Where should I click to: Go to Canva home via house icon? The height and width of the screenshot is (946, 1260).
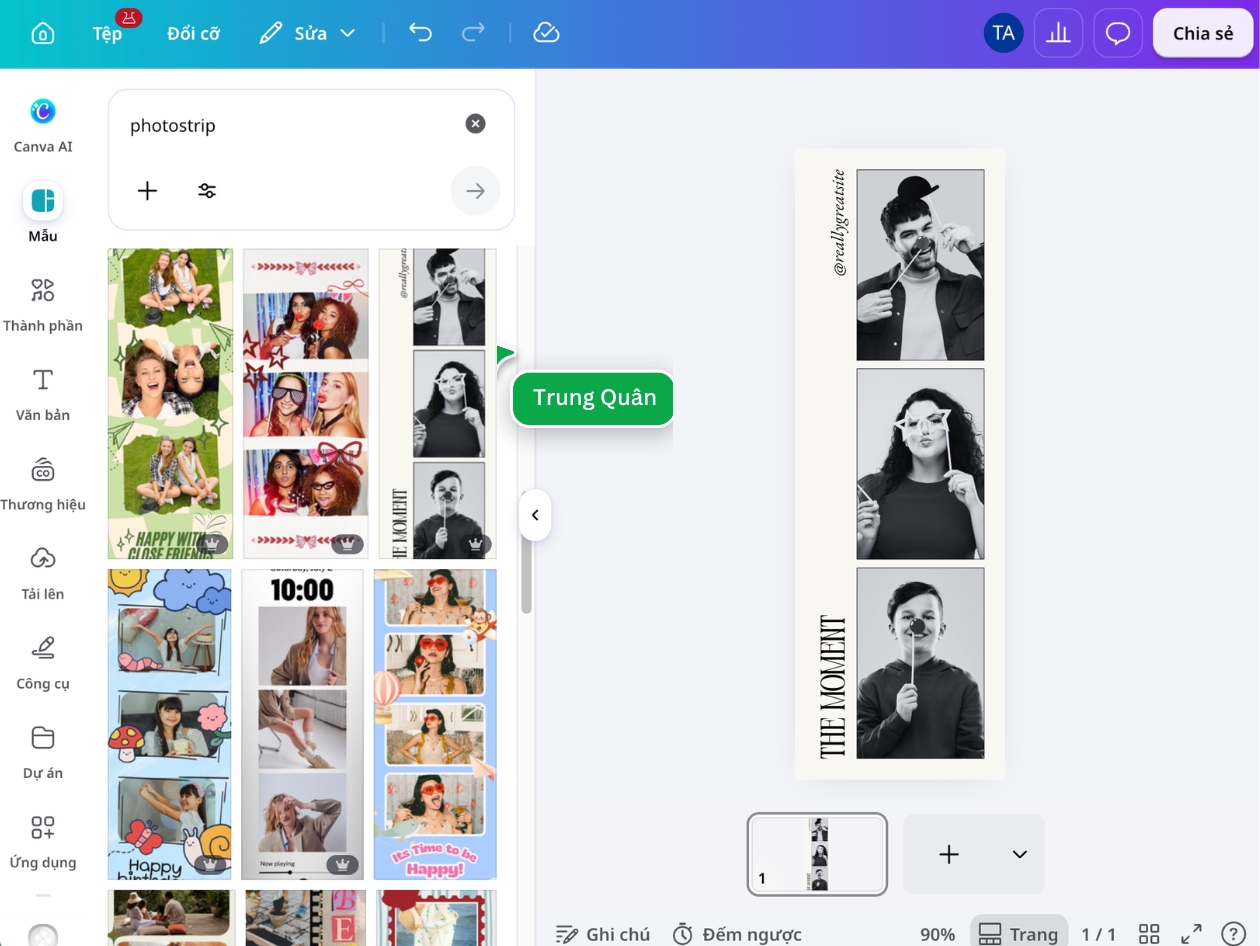(43, 33)
